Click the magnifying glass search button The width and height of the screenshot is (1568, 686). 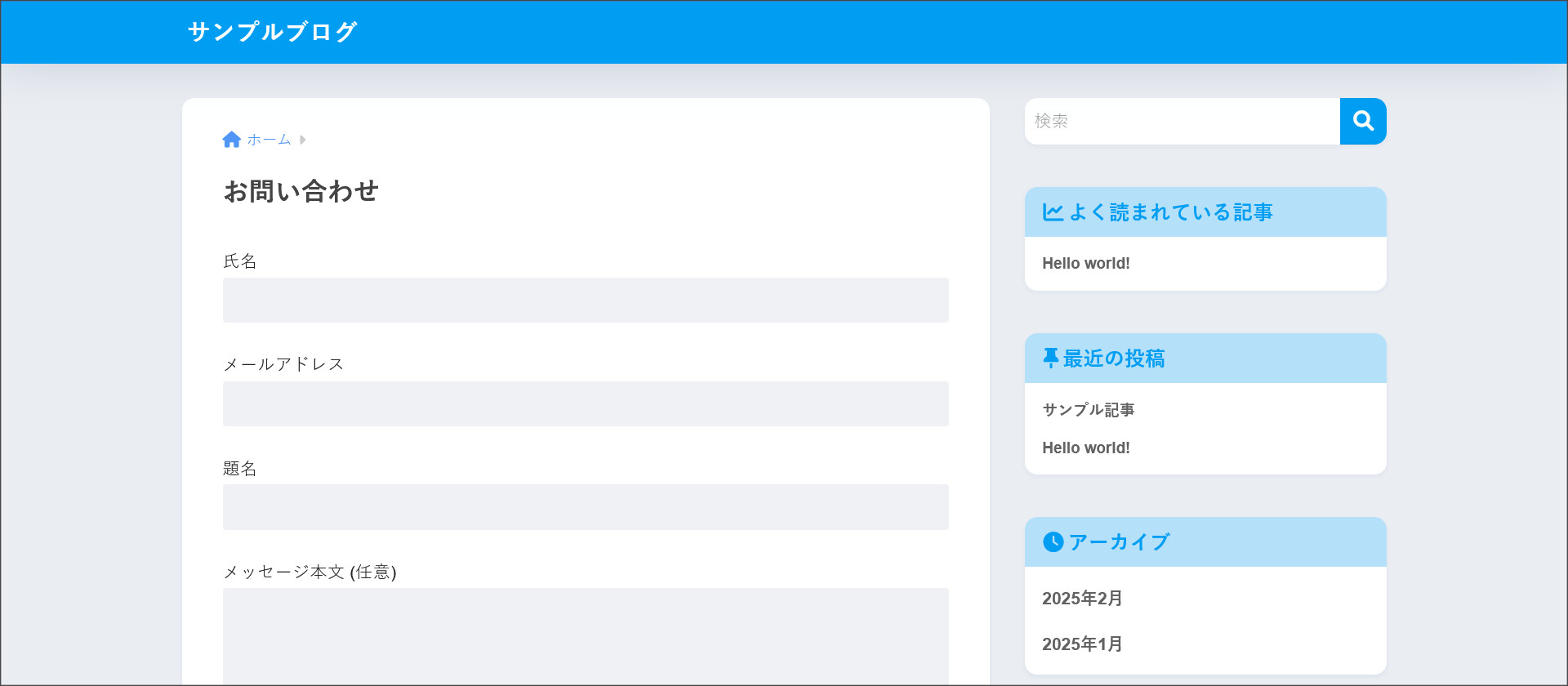1362,121
